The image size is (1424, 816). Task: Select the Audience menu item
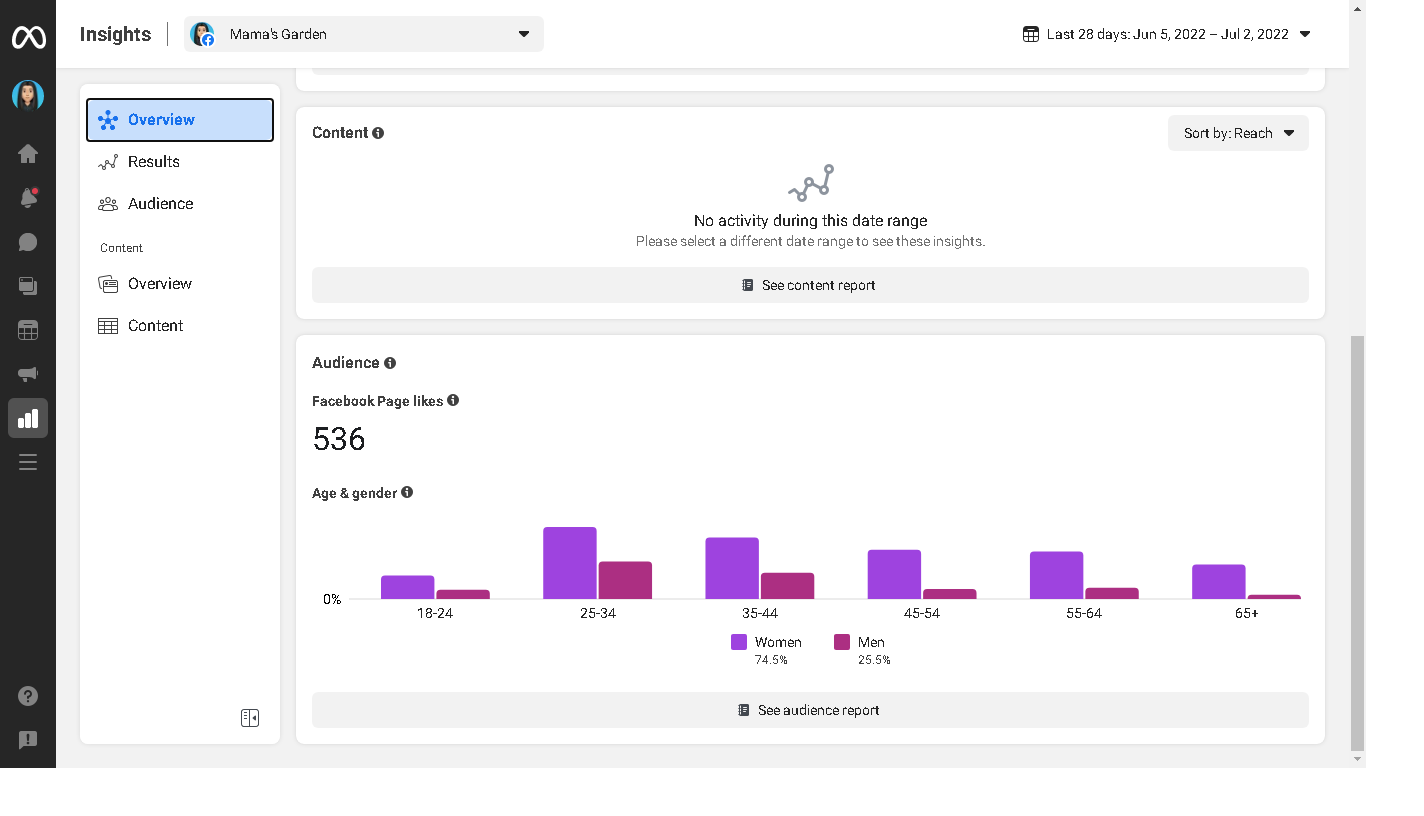pyautogui.click(x=160, y=204)
